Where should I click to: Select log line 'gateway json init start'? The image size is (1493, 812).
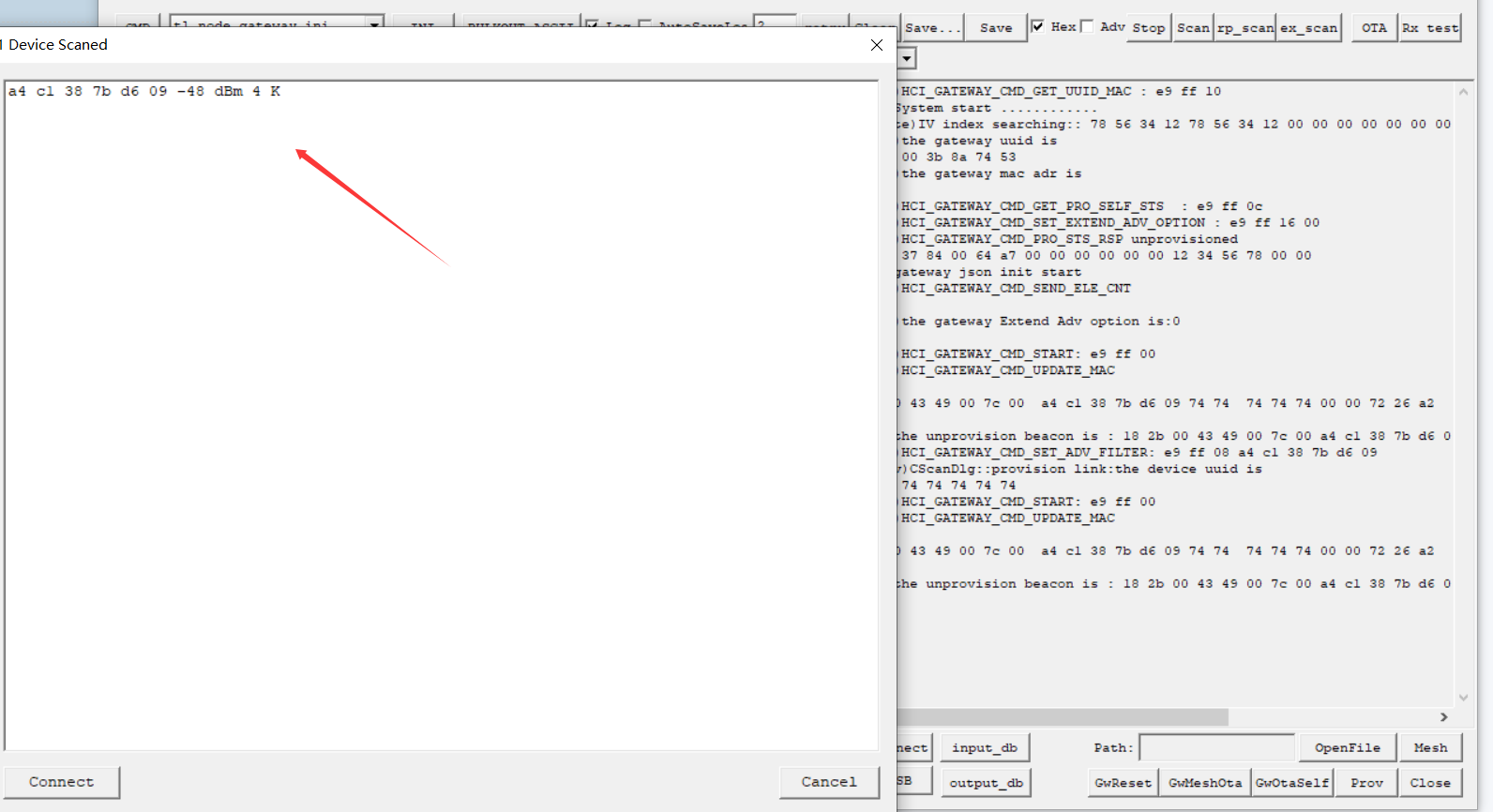[989, 272]
